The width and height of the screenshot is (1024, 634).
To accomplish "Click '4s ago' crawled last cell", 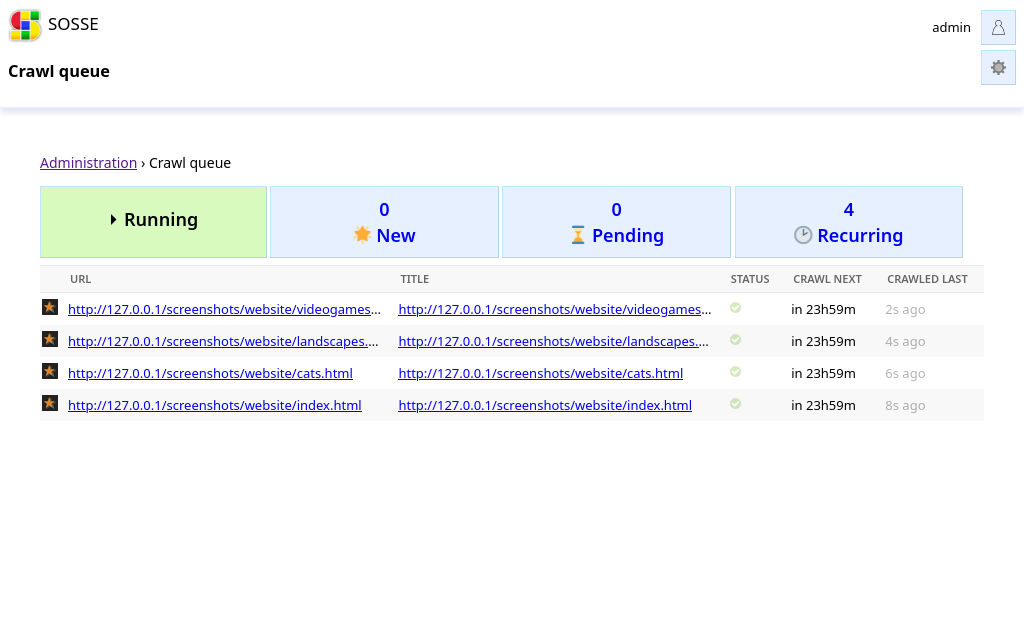I will click(x=905, y=341).
